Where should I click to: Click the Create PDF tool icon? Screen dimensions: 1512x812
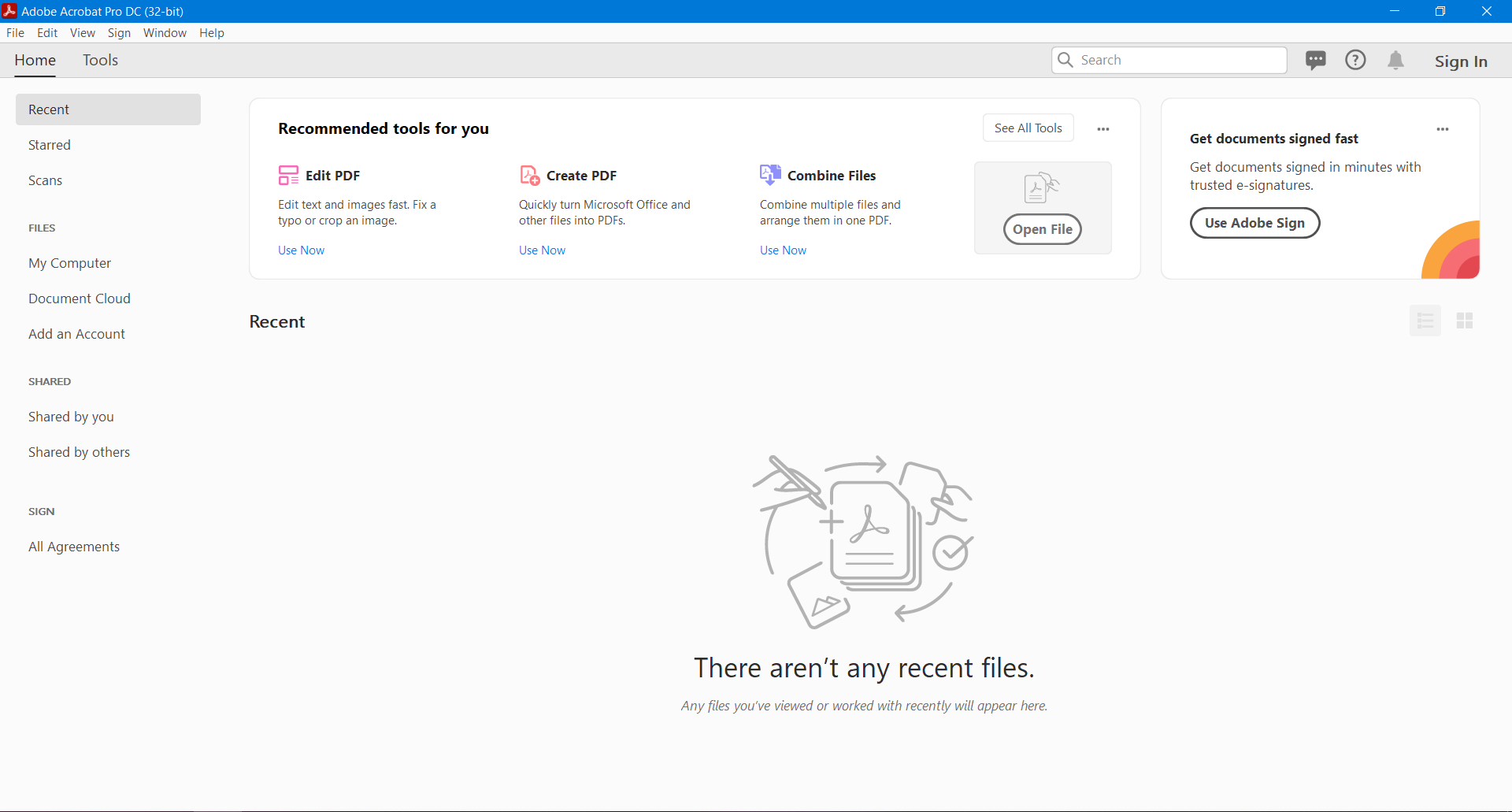tap(529, 175)
